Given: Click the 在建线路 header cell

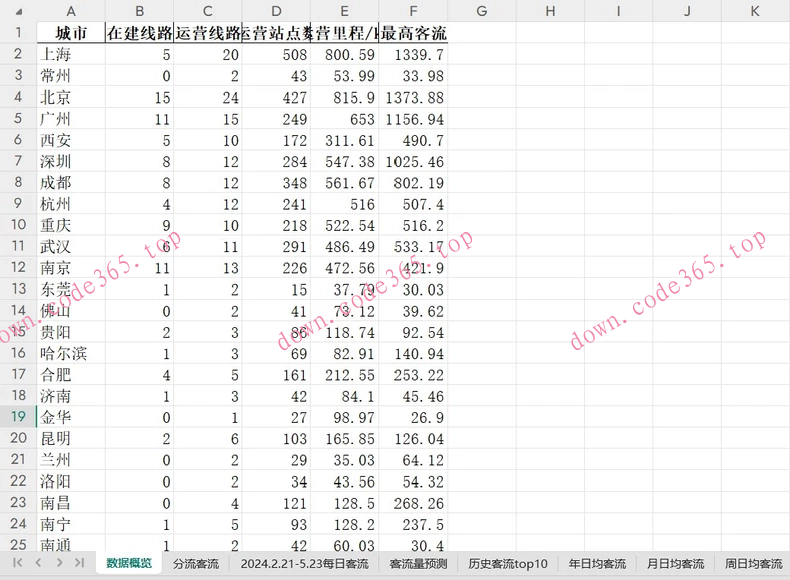Looking at the screenshot, I should 140,33.
